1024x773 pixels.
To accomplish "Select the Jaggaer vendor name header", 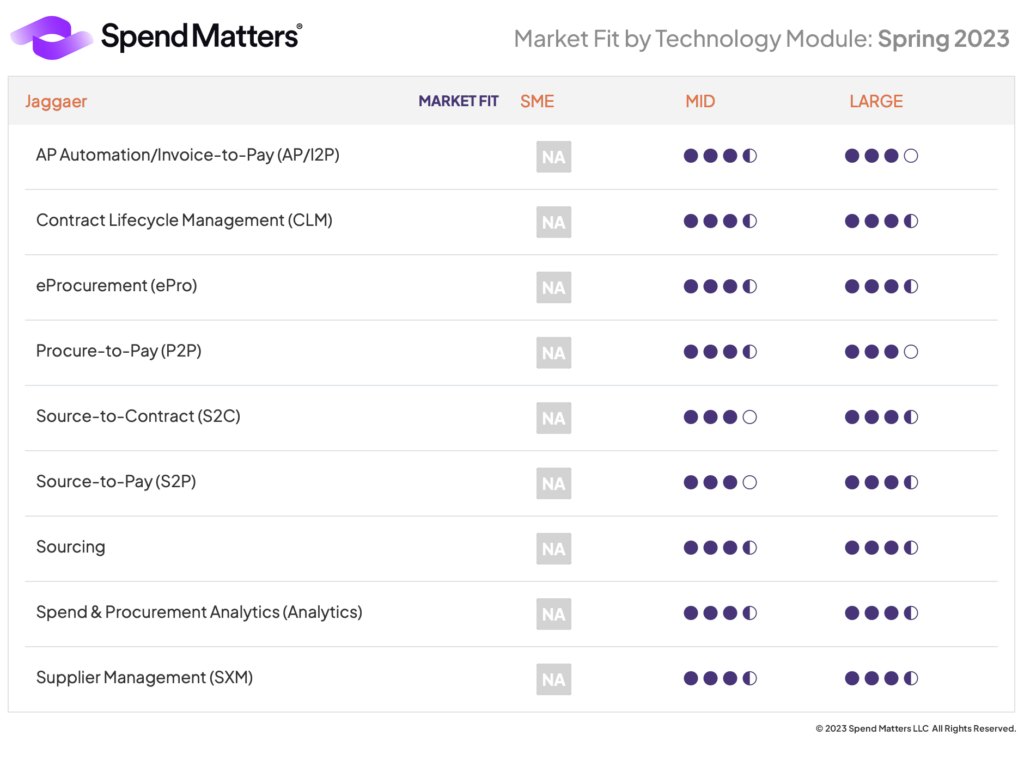I will [x=56, y=101].
